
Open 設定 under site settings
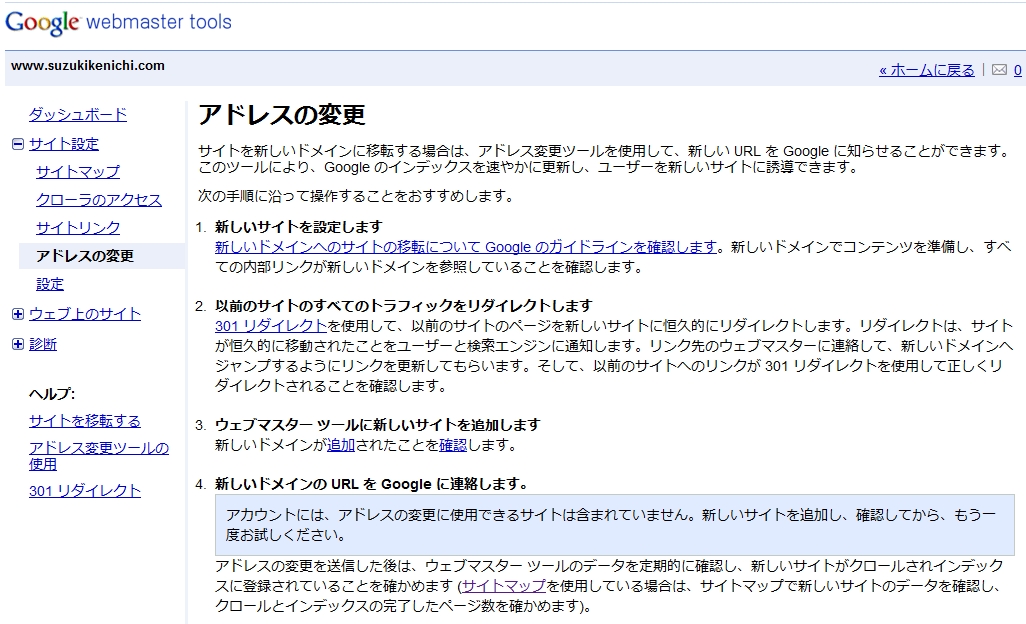pyautogui.click(x=50, y=285)
